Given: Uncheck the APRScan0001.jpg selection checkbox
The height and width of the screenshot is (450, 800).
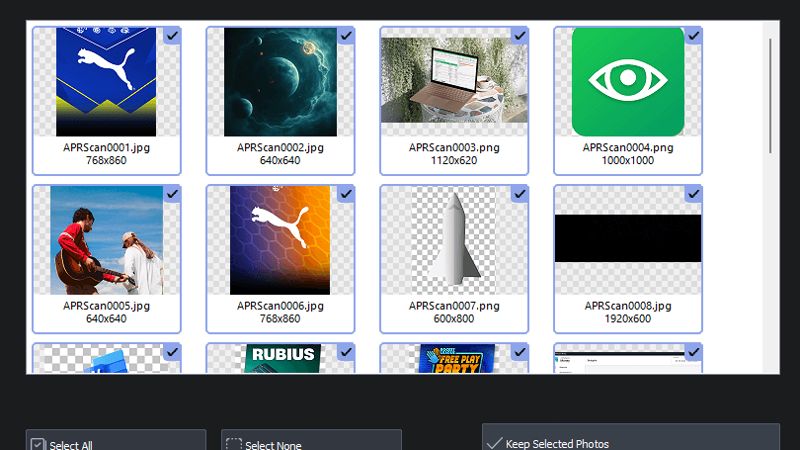Looking at the screenshot, I should pyautogui.click(x=172, y=36).
